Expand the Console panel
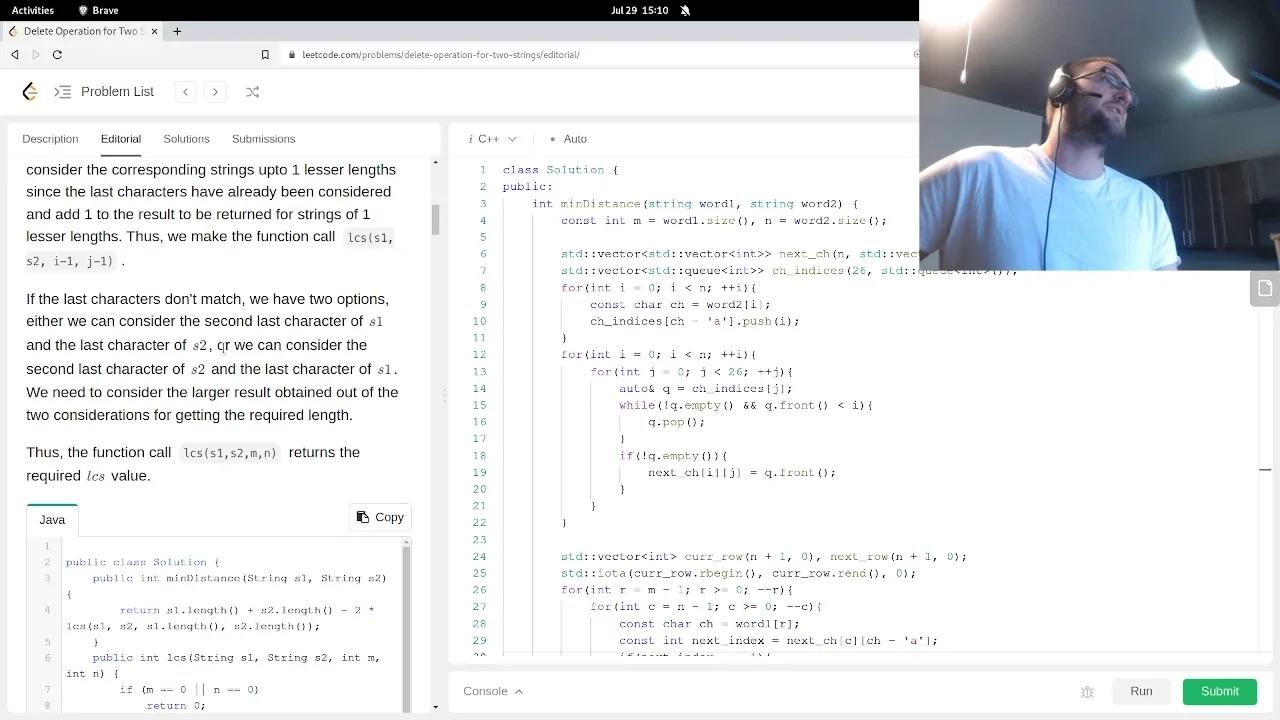Image resolution: width=1280 pixels, height=720 pixels. tap(493, 691)
